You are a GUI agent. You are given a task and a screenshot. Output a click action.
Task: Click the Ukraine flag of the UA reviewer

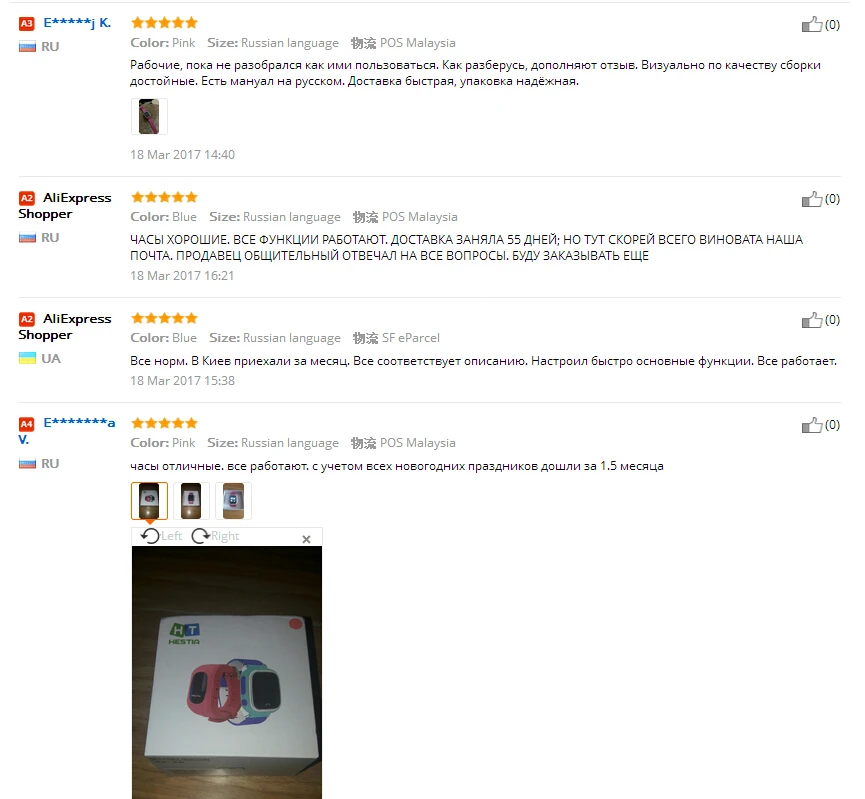[x=27, y=358]
